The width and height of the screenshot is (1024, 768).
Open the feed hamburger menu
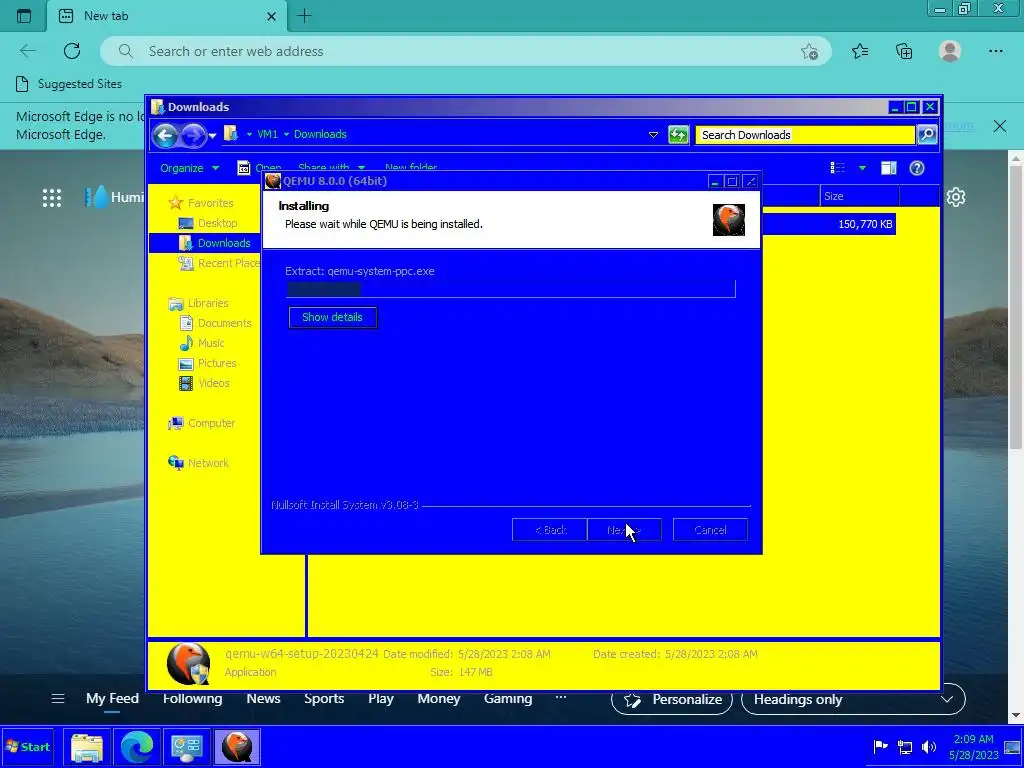click(58, 699)
